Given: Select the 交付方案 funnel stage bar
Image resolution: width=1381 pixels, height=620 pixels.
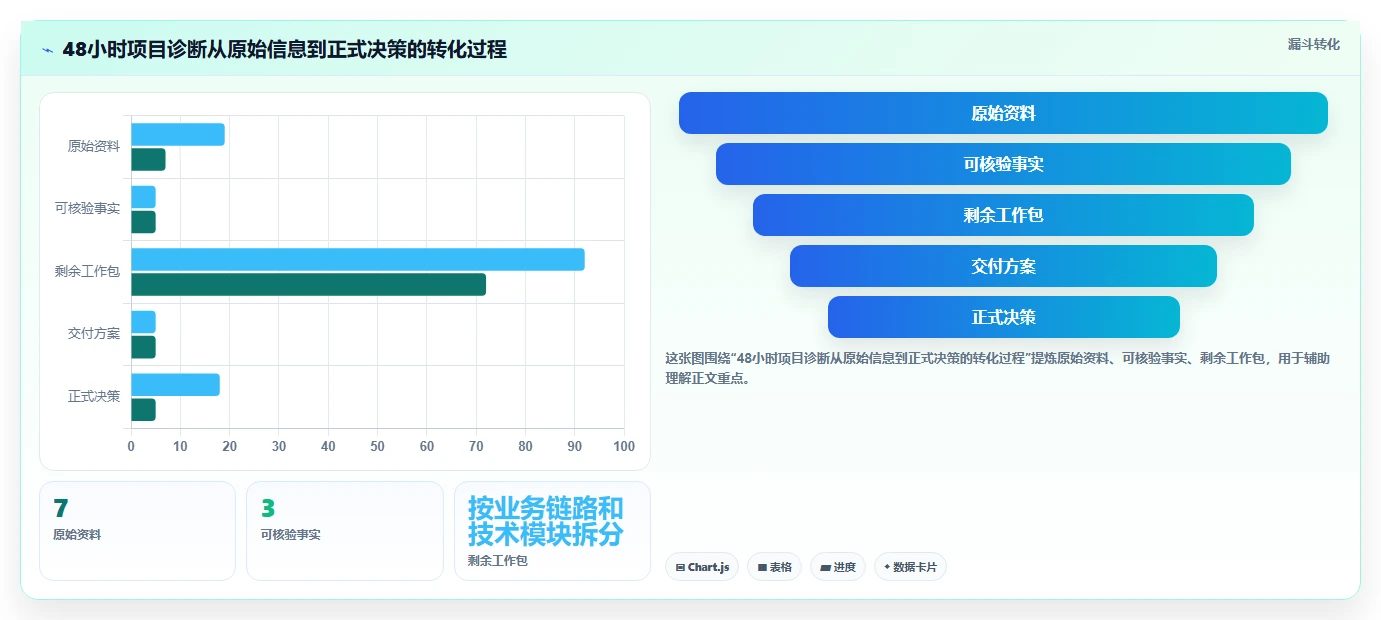Looking at the screenshot, I should point(1003,266).
